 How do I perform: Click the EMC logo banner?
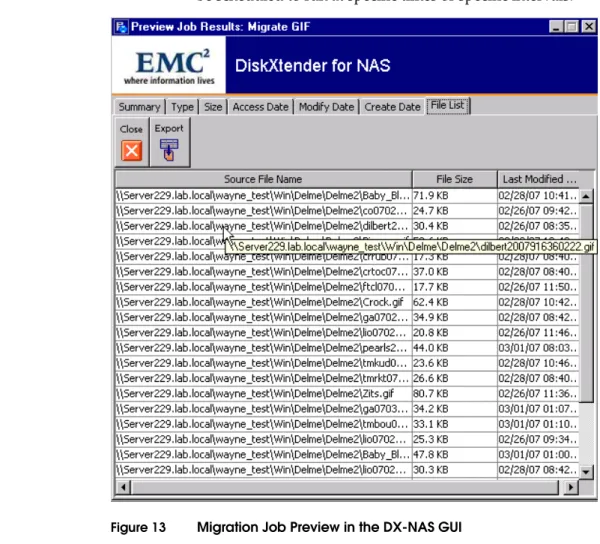[169, 65]
